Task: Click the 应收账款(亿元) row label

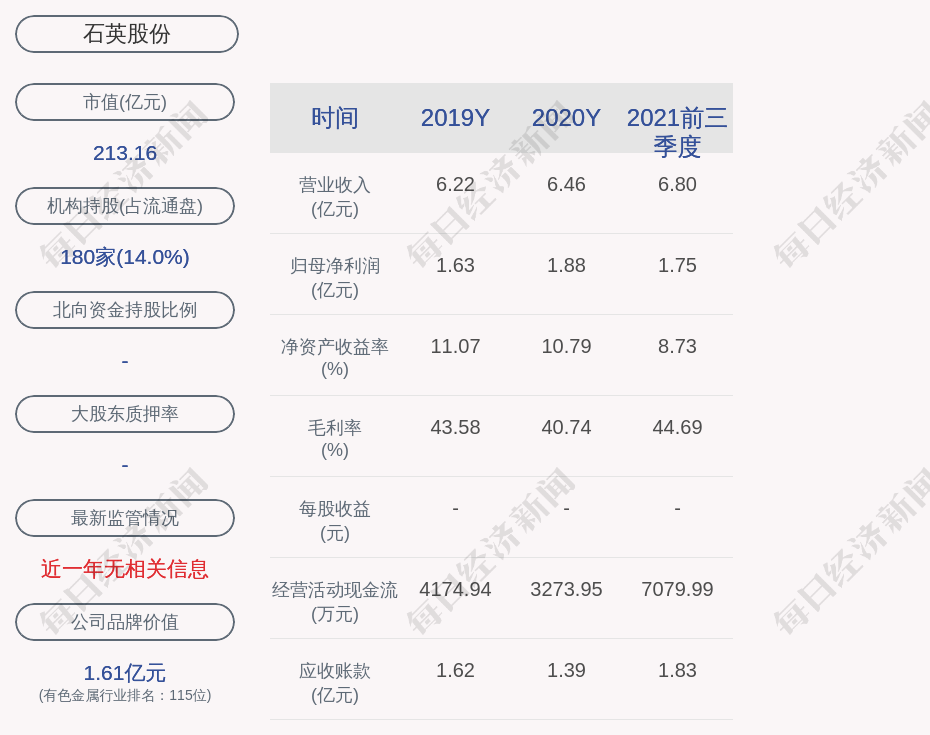Action: (335, 683)
